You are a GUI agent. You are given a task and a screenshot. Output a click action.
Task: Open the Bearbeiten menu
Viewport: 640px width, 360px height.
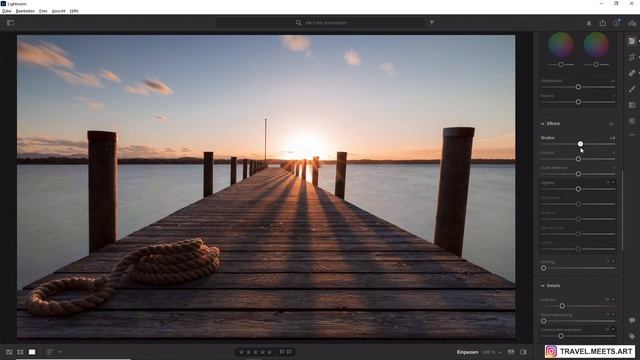coord(25,11)
